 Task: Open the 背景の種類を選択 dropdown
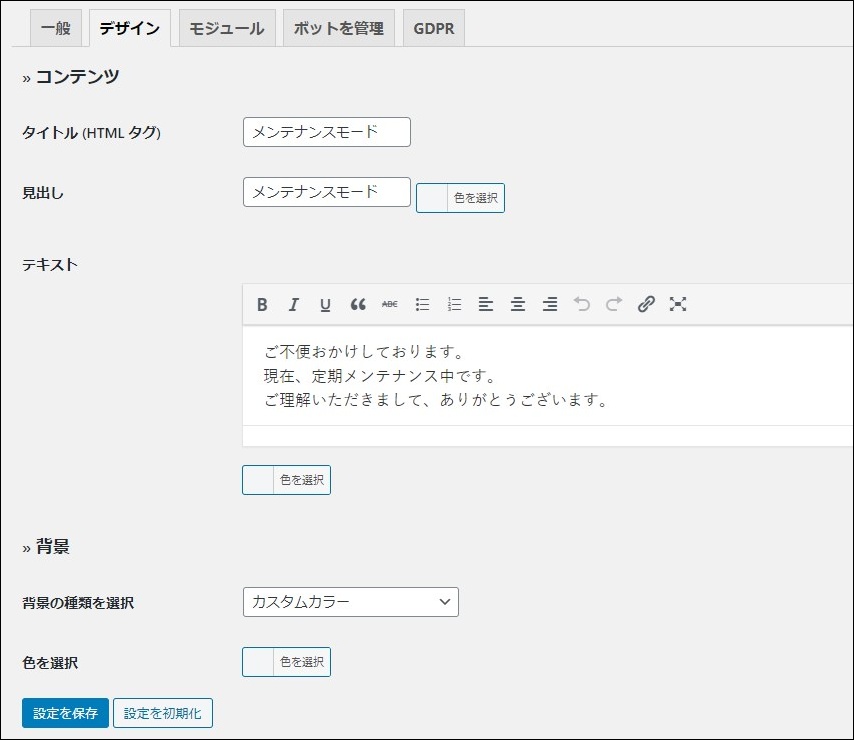(350, 602)
